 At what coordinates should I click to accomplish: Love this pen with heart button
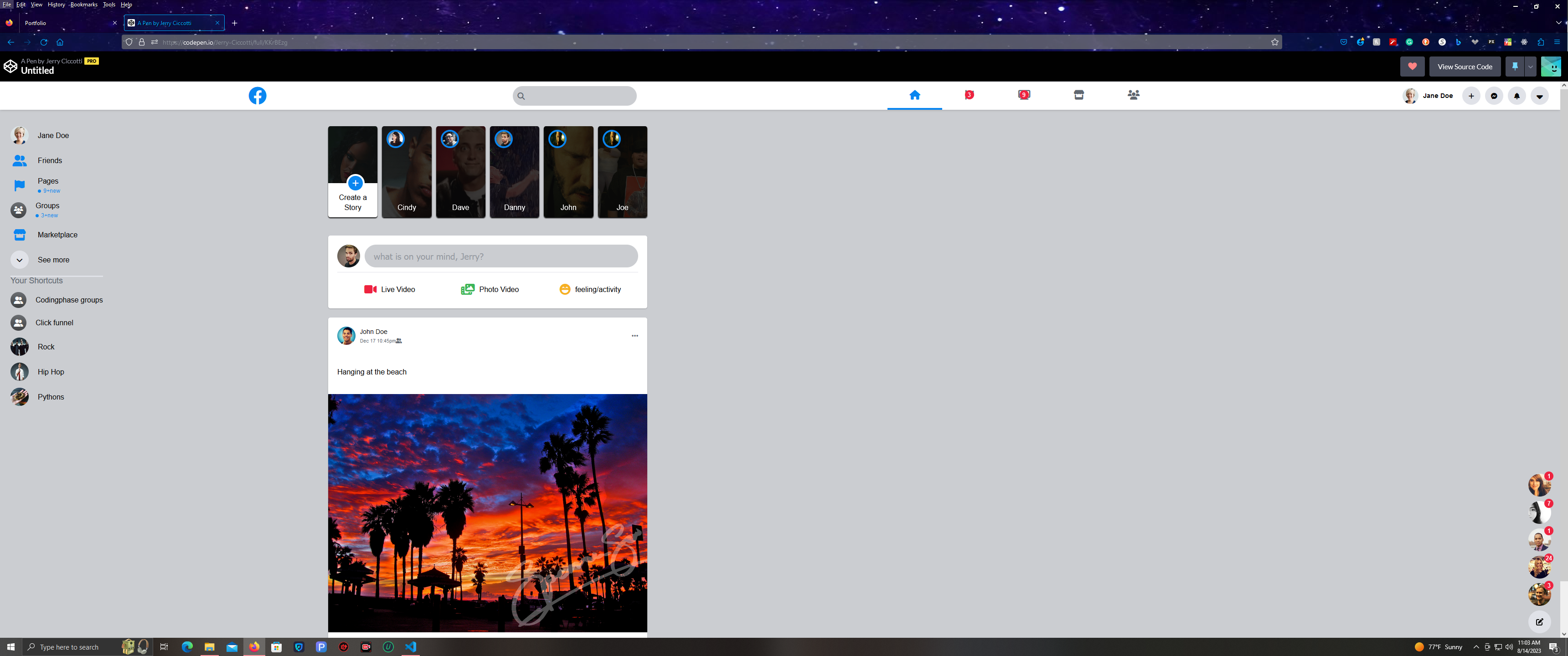tap(1412, 67)
